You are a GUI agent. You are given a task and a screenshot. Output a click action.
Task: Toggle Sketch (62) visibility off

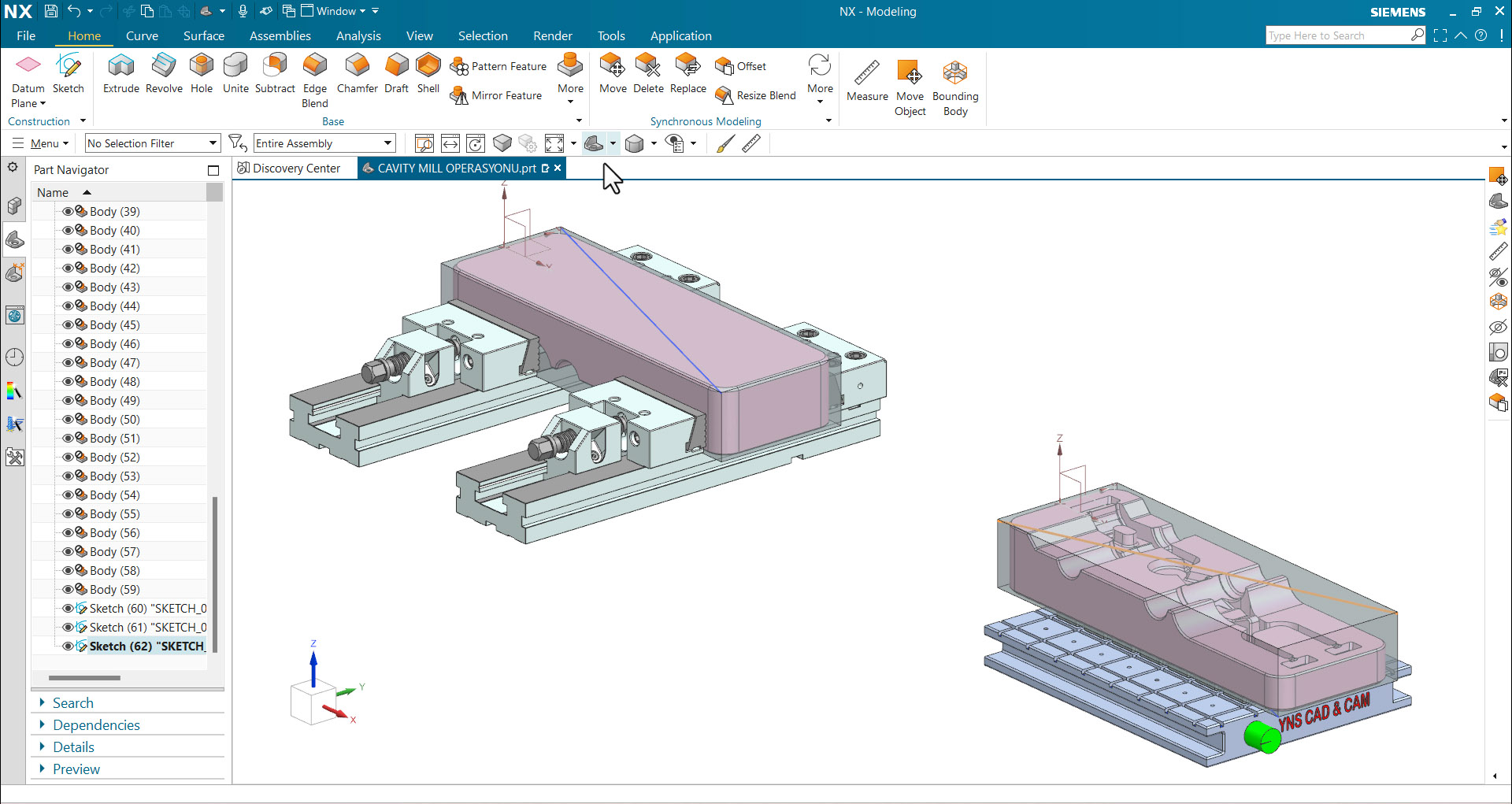click(x=68, y=646)
